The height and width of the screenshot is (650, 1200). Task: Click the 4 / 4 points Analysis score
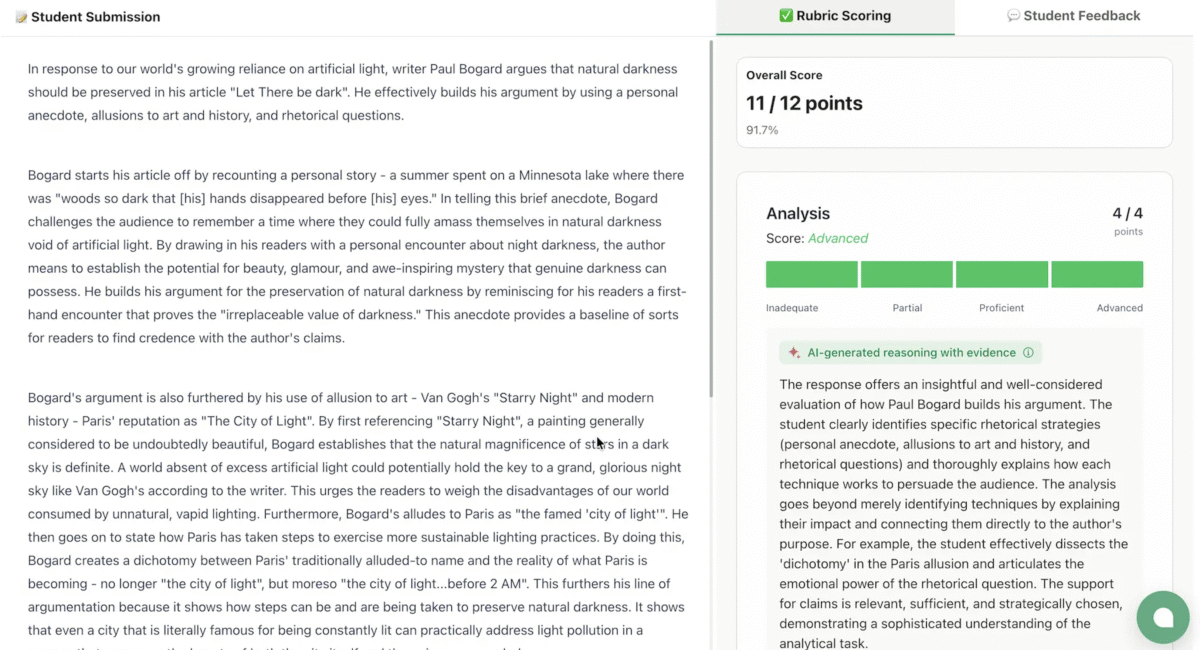(x=1127, y=214)
